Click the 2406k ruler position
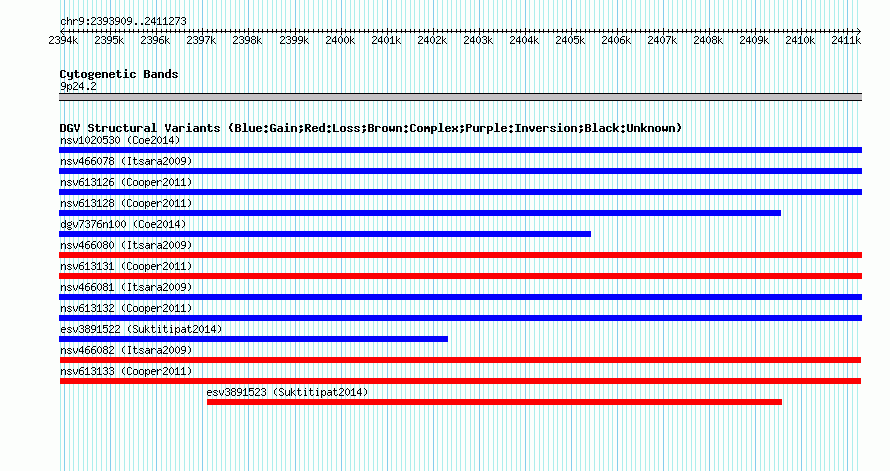The height and width of the screenshot is (471, 890). coord(616,40)
